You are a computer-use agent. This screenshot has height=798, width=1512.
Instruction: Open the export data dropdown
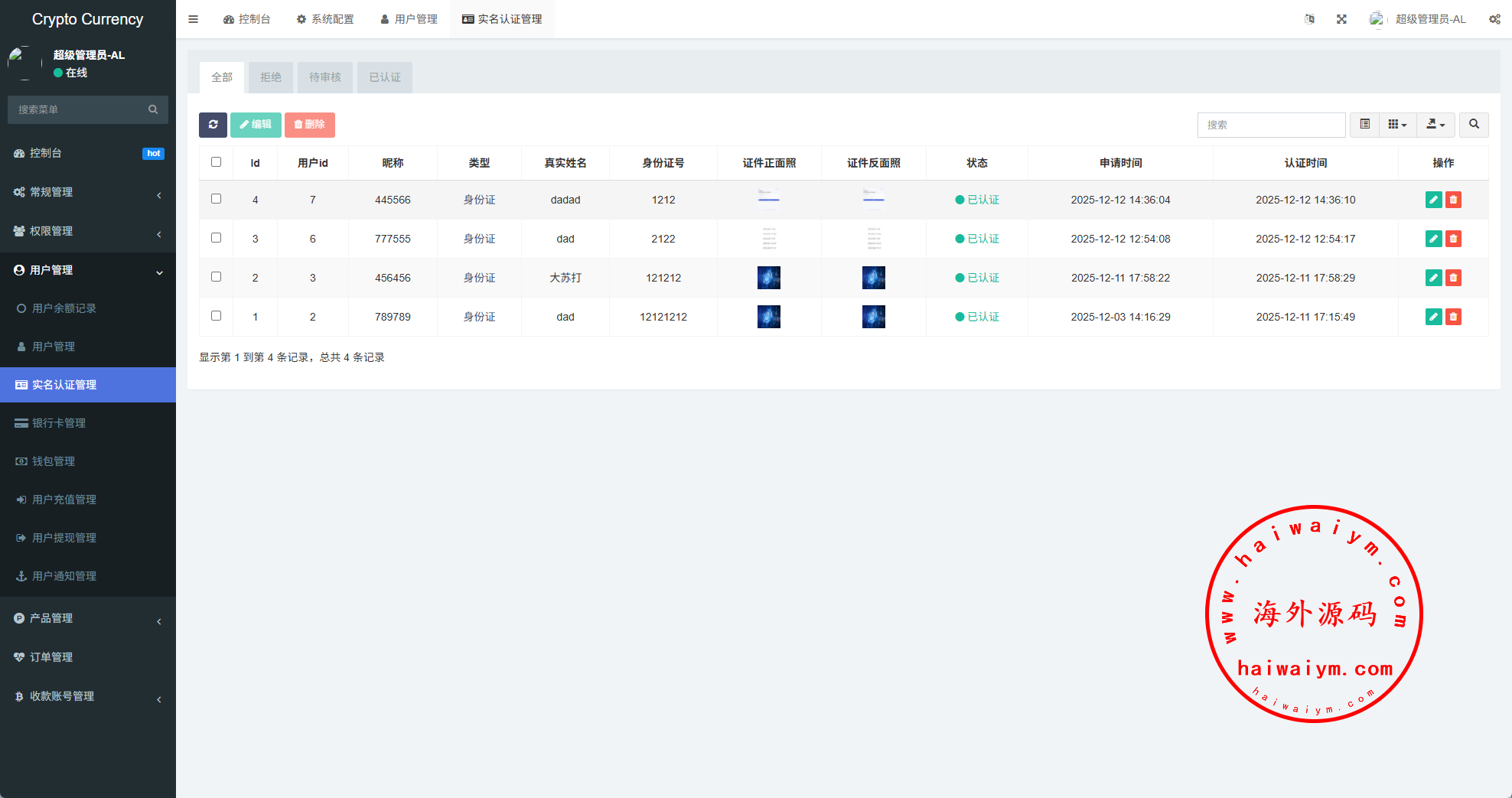(1435, 125)
